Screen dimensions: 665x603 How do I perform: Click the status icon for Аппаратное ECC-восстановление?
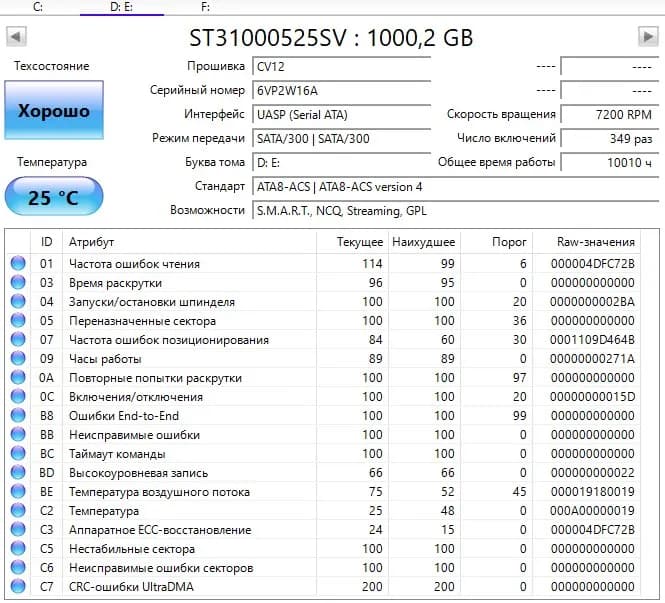(x=18, y=529)
